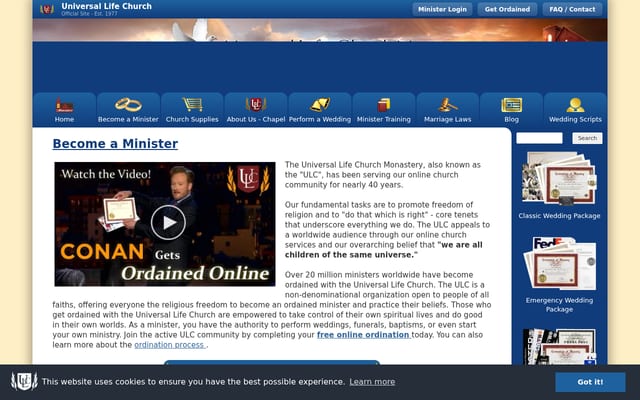Click the About Us - Chapel menu label
Viewport: 640px width, 400px height.
(x=256, y=120)
